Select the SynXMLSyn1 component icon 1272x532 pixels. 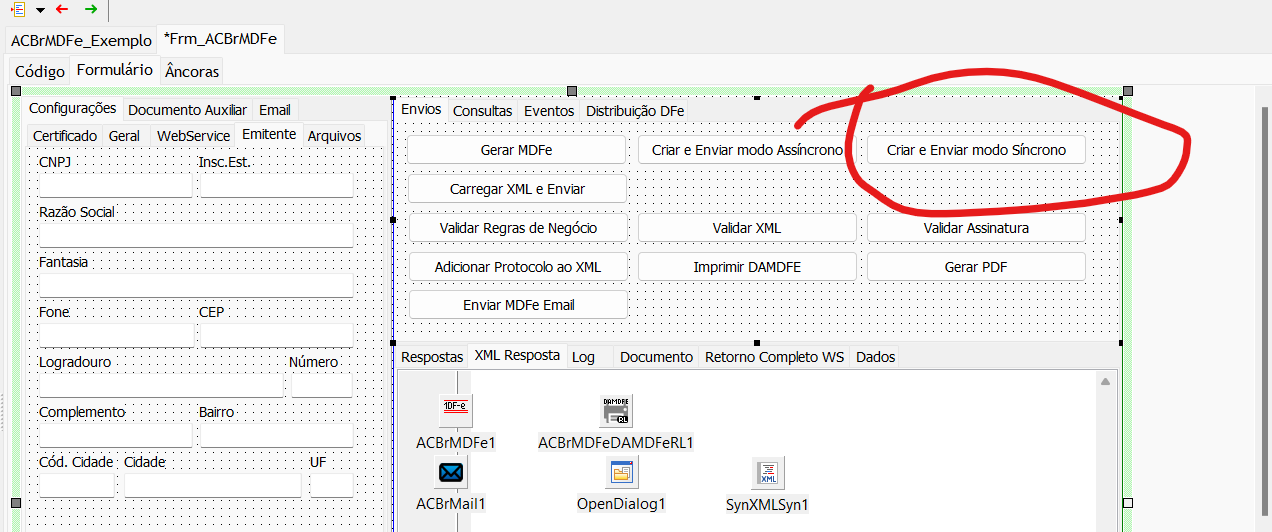pyautogui.click(x=768, y=472)
